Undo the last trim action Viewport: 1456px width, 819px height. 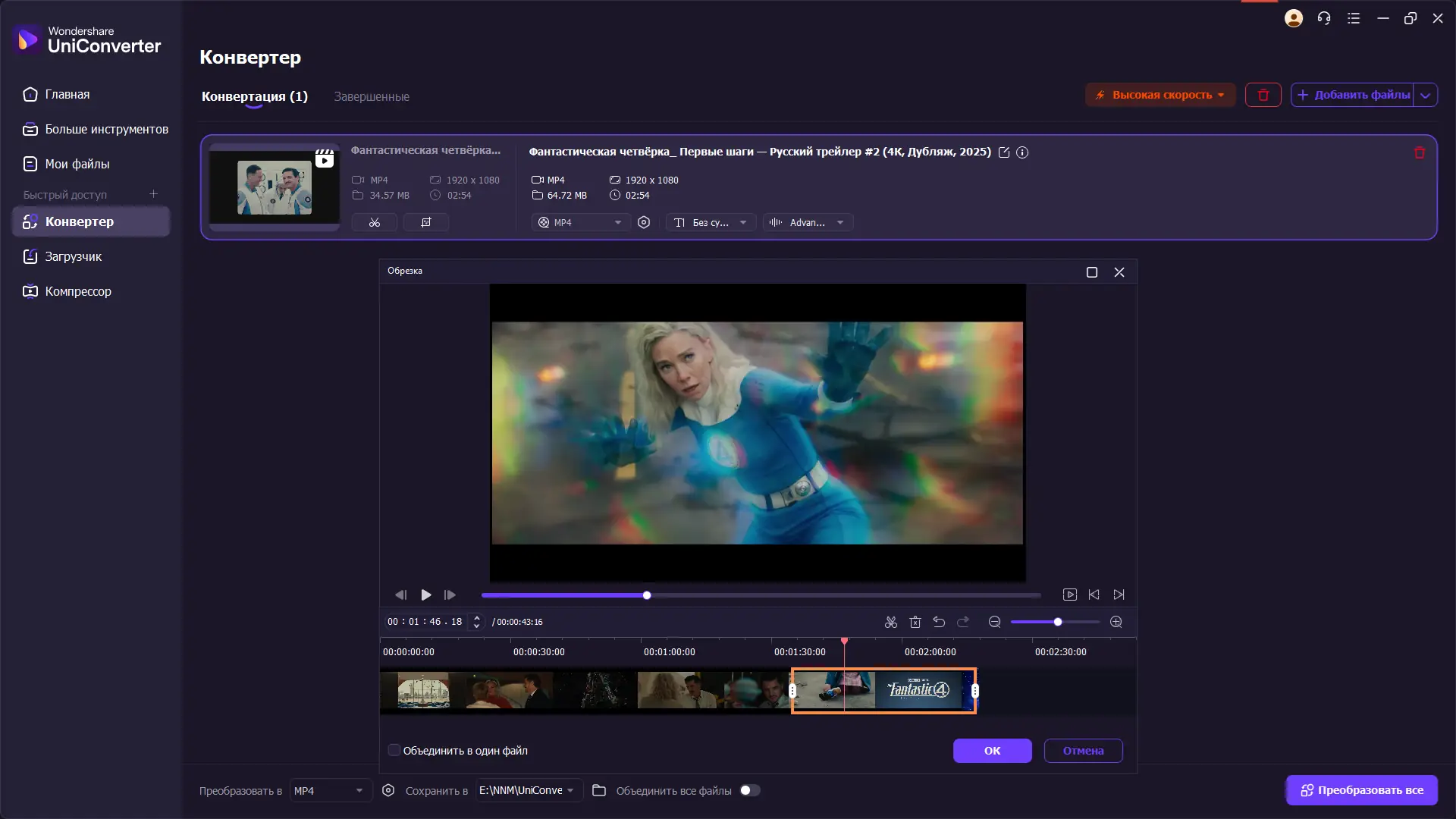pyautogui.click(x=939, y=622)
